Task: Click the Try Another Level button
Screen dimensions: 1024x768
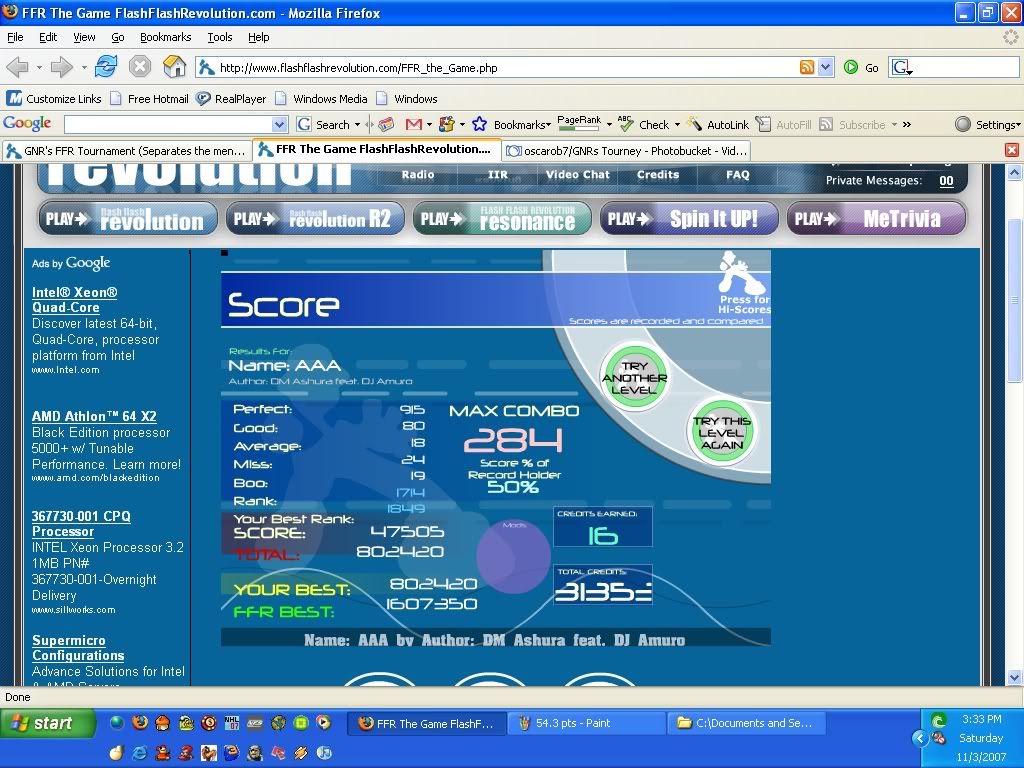Action: (x=634, y=378)
